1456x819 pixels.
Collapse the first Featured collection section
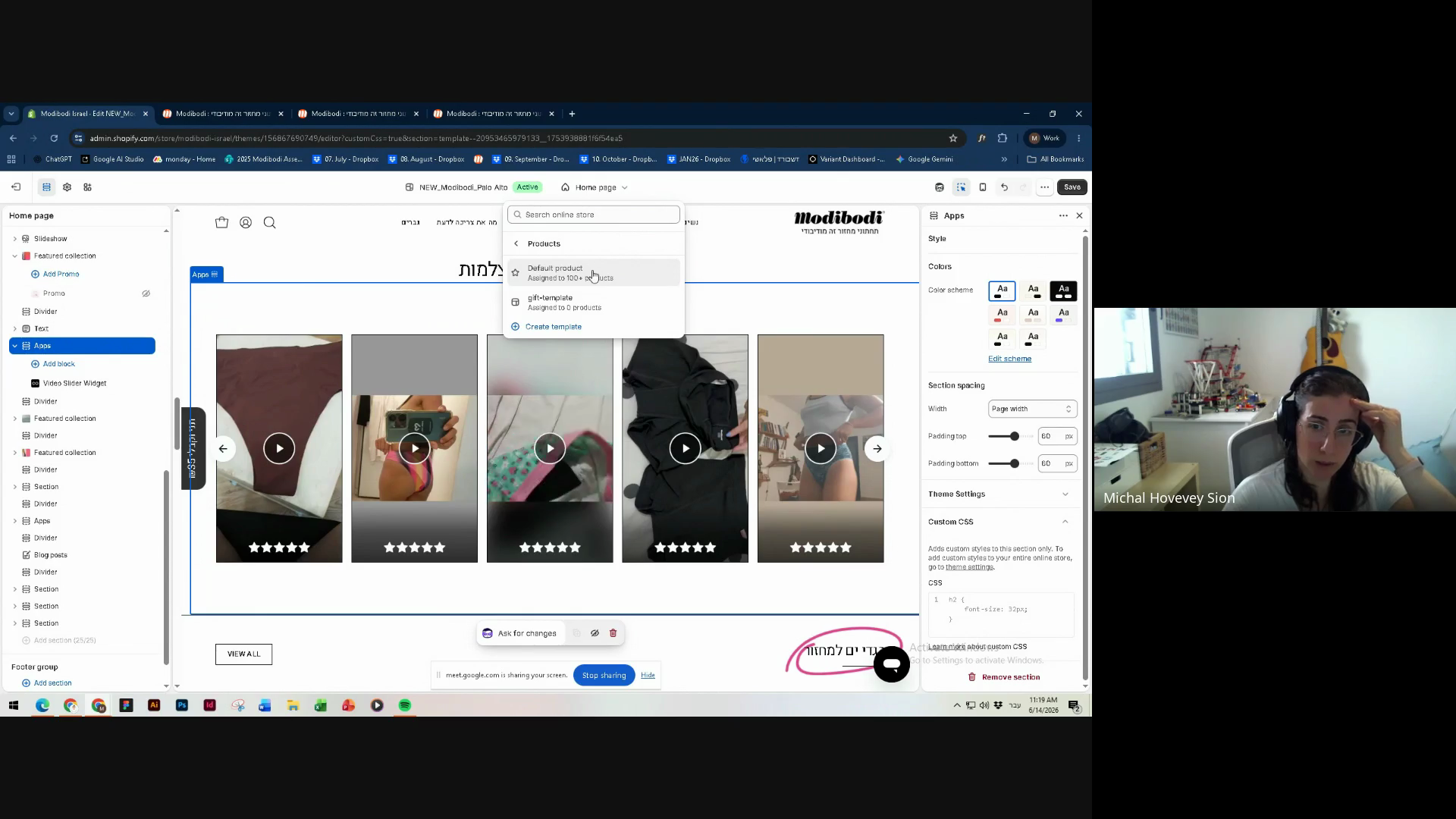click(x=14, y=256)
